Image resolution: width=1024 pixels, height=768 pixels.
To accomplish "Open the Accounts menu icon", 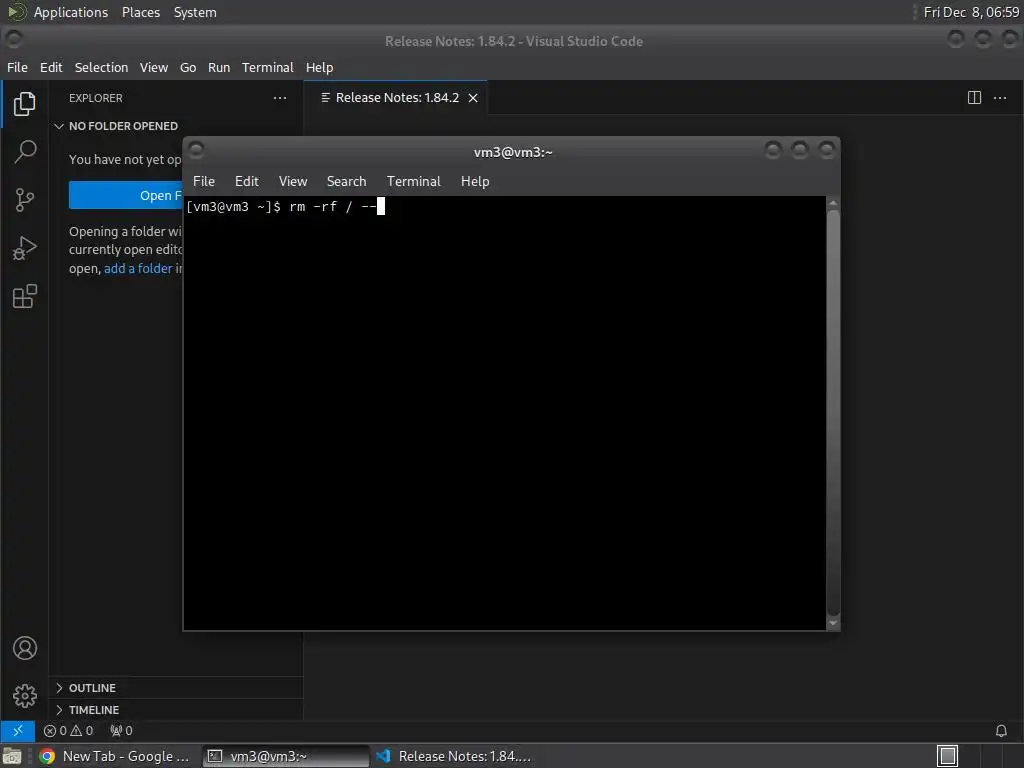I will pyautogui.click(x=25, y=648).
